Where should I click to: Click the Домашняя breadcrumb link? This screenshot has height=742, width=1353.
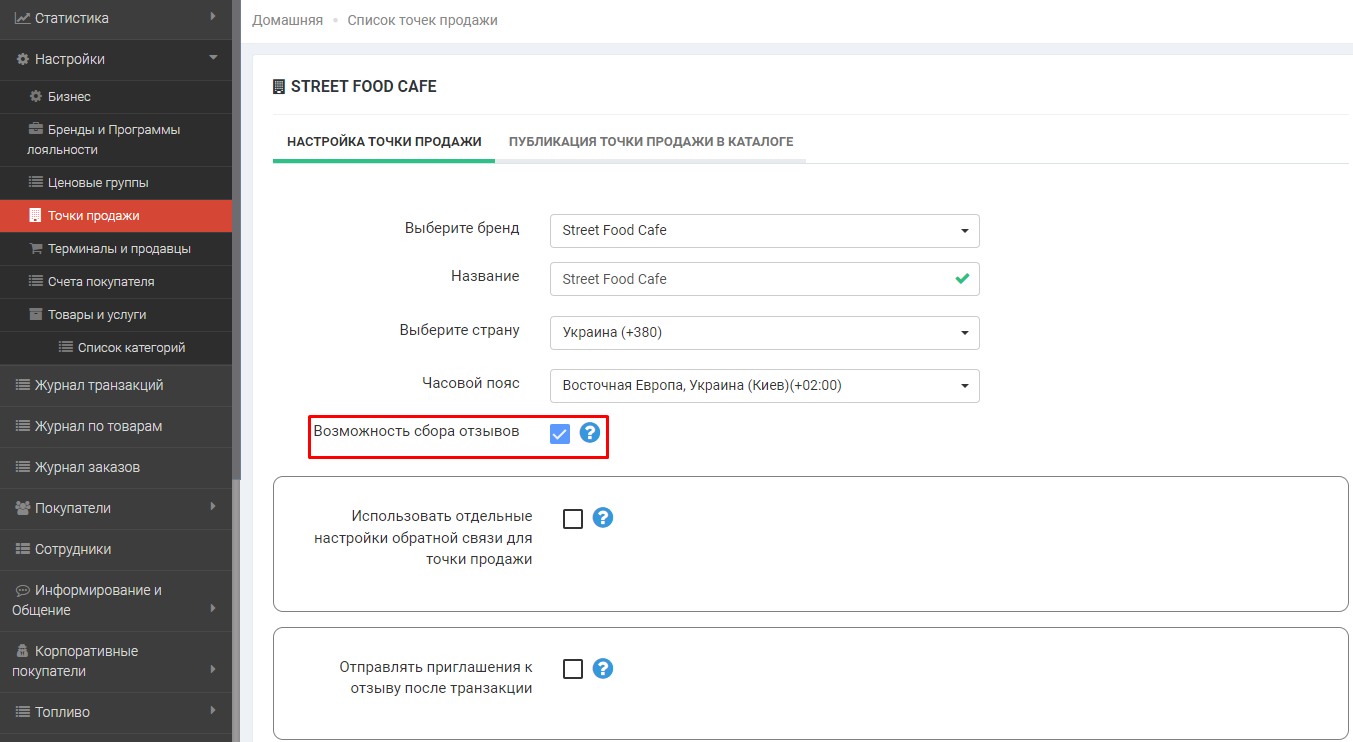pyautogui.click(x=287, y=20)
